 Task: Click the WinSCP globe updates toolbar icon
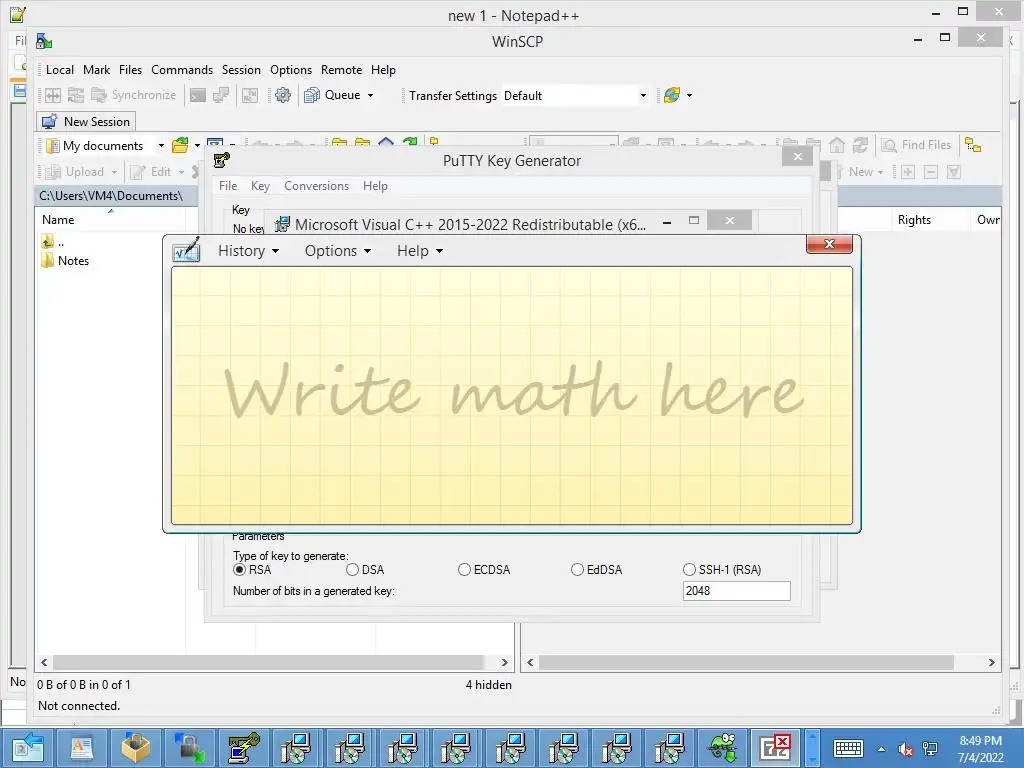(671, 95)
